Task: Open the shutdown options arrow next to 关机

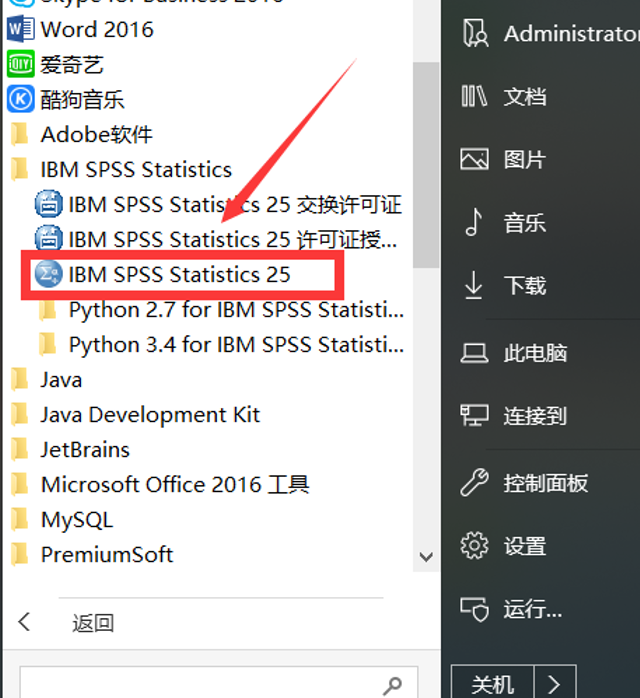Action: pyautogui.click(x=555, y=683)
